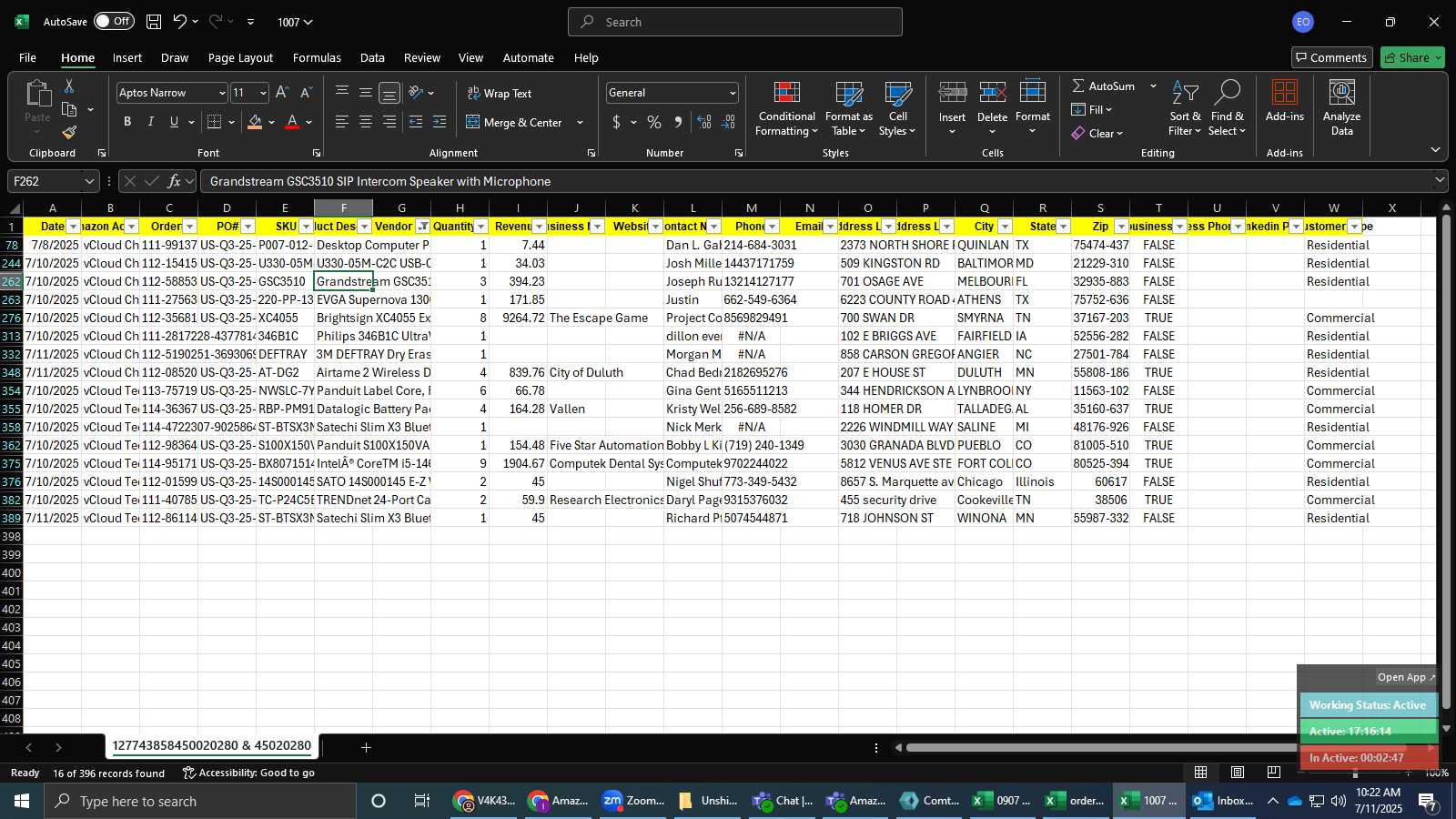Expand the formula bar

(1440, 181)
